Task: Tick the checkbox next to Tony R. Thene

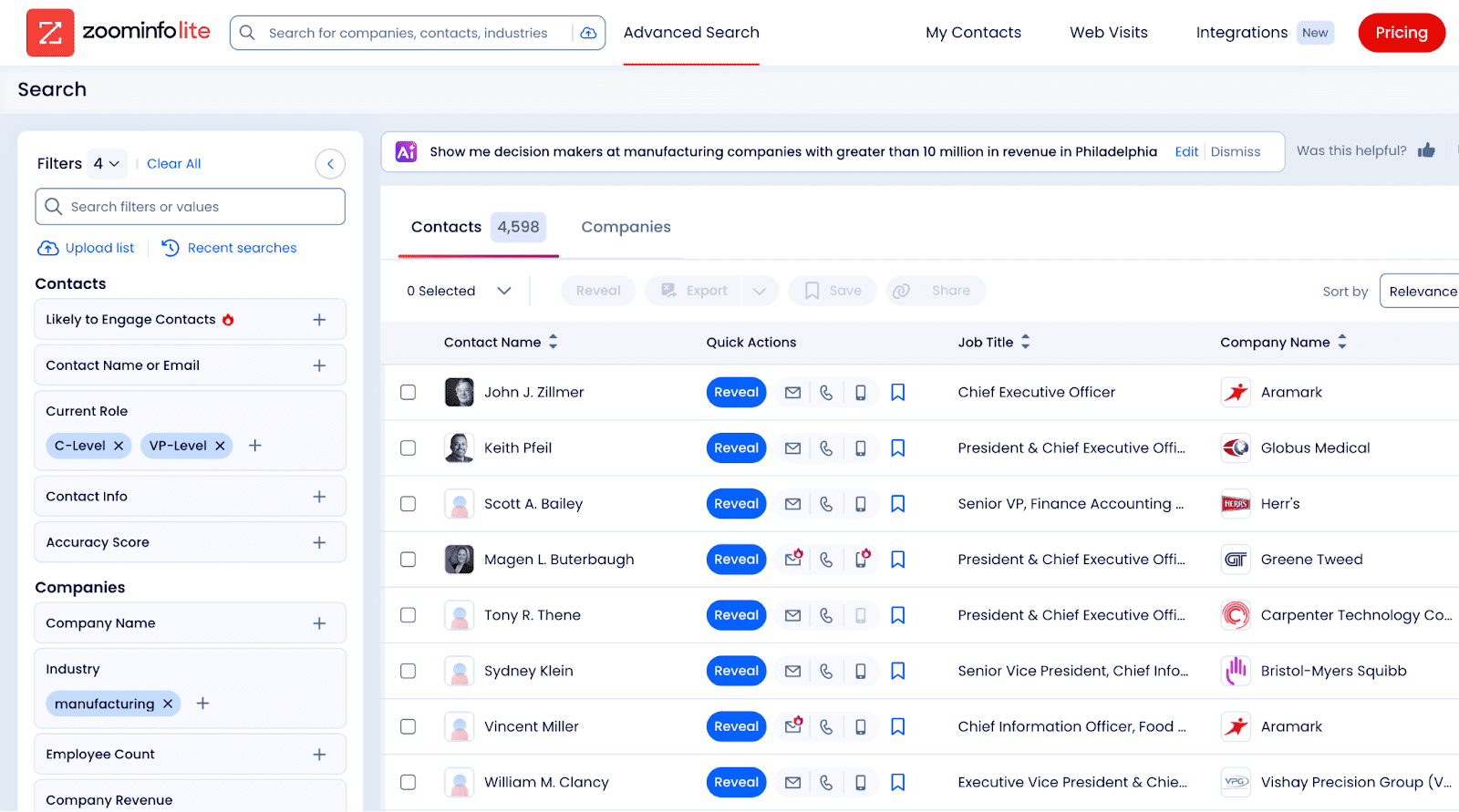Action: pyautogui.click(x=408, y=615)
